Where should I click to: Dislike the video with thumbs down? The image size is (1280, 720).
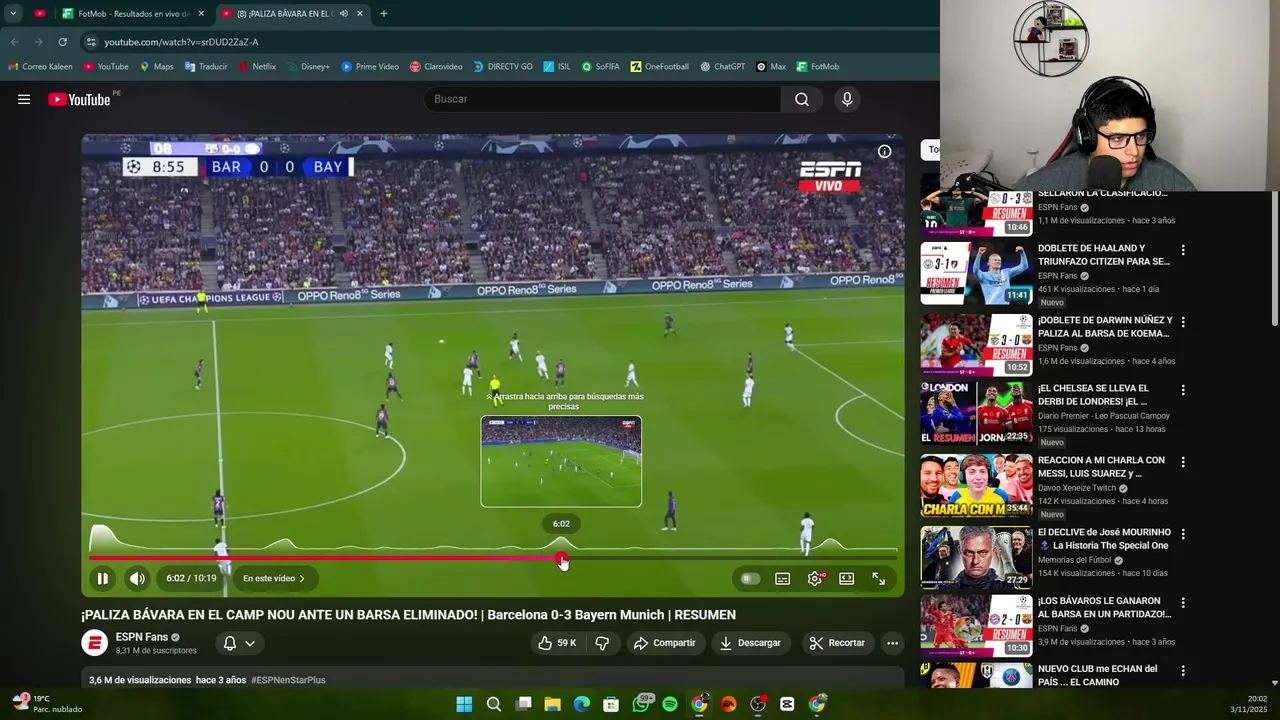pos(602,643)
